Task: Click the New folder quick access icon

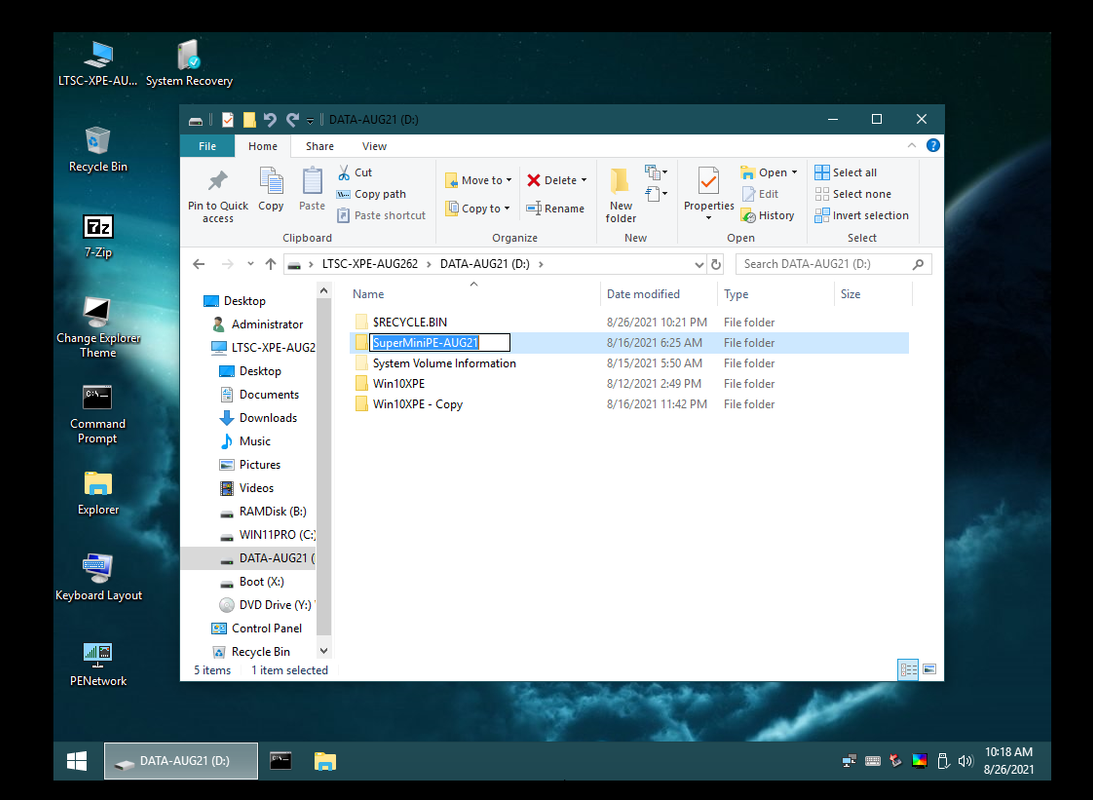Action: pos(249,120)
